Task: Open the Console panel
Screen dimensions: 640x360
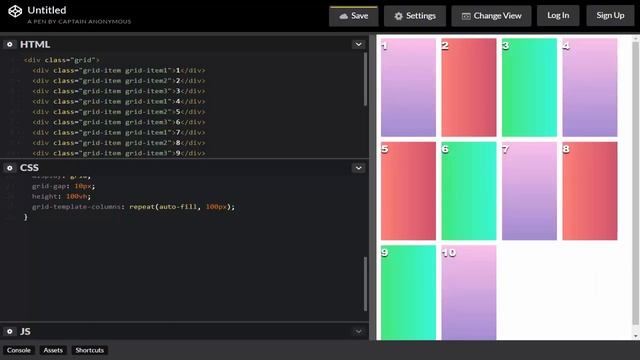Action: [x=19, y=350]
